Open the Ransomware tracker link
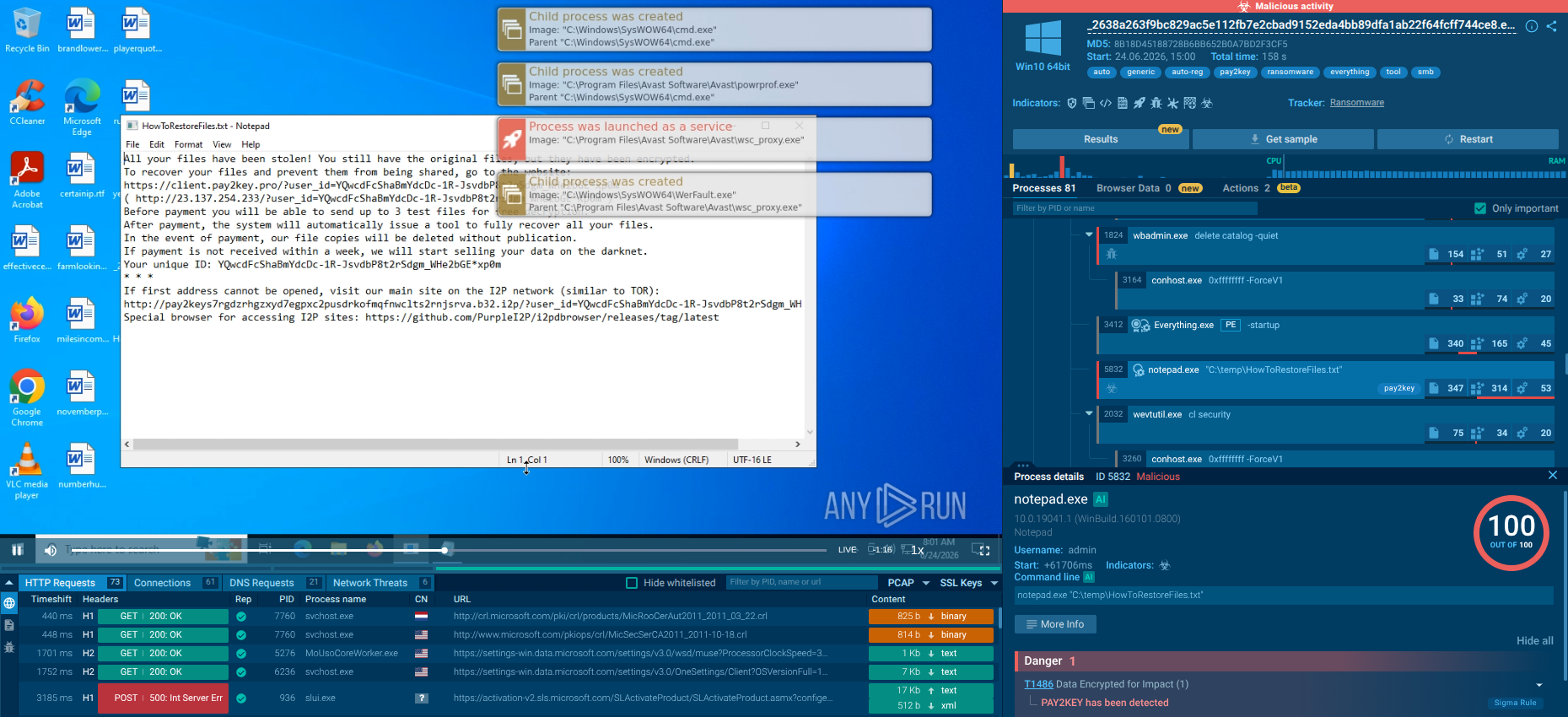The height and width of the screenshot is (717, 1568). [x=1356, y=103]
